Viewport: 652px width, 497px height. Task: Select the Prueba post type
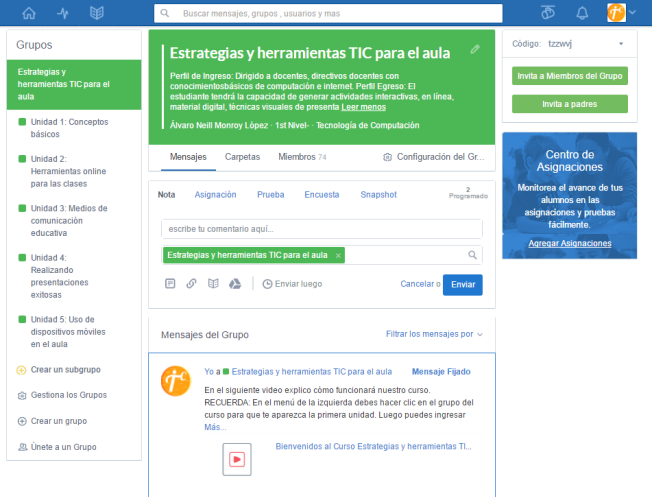(271, 195)
